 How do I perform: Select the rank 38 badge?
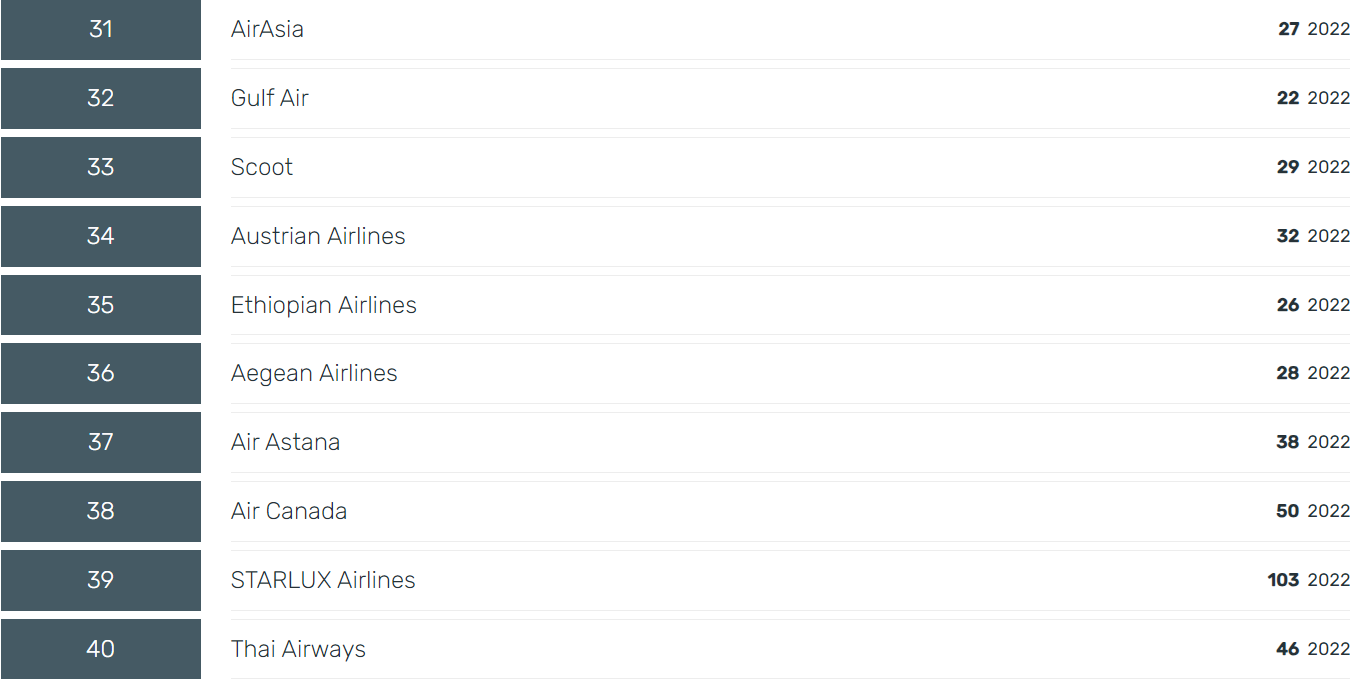(x=101, y=511)
